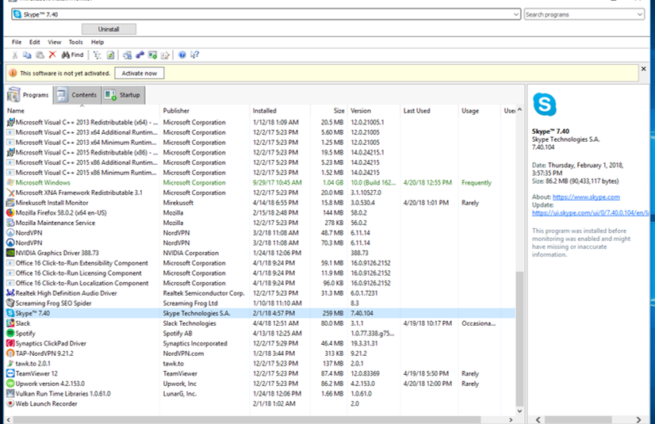Open the Edit menu
Viewport: 655px width, 424px height.
(34, 42)
